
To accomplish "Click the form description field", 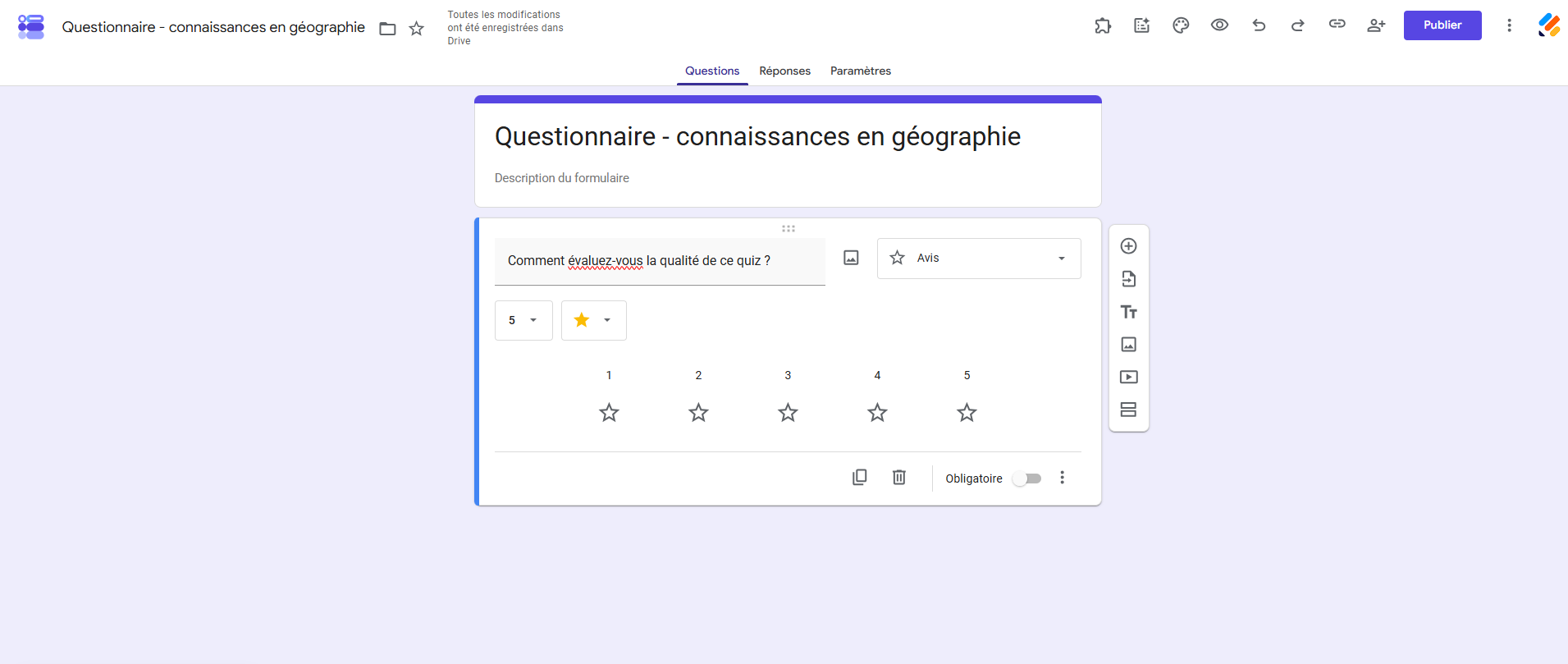I will click(788, 178).
